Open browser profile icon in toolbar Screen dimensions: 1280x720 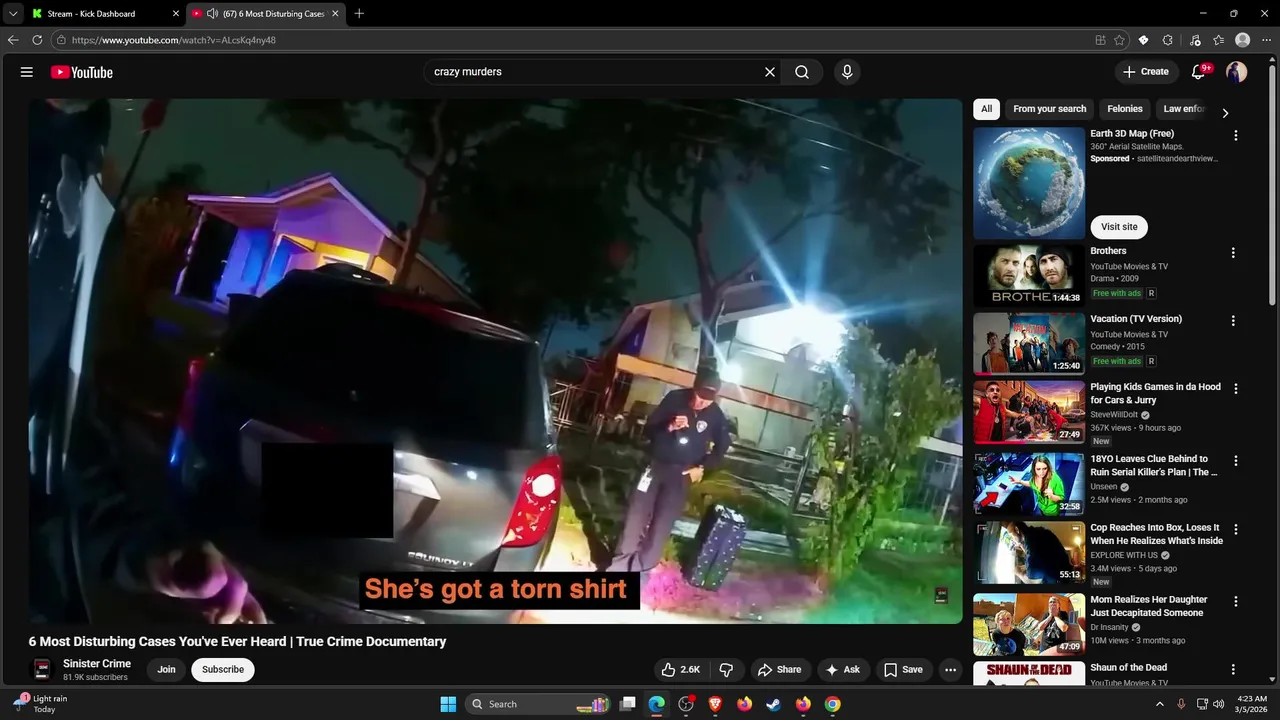[x=1243, y=40]
